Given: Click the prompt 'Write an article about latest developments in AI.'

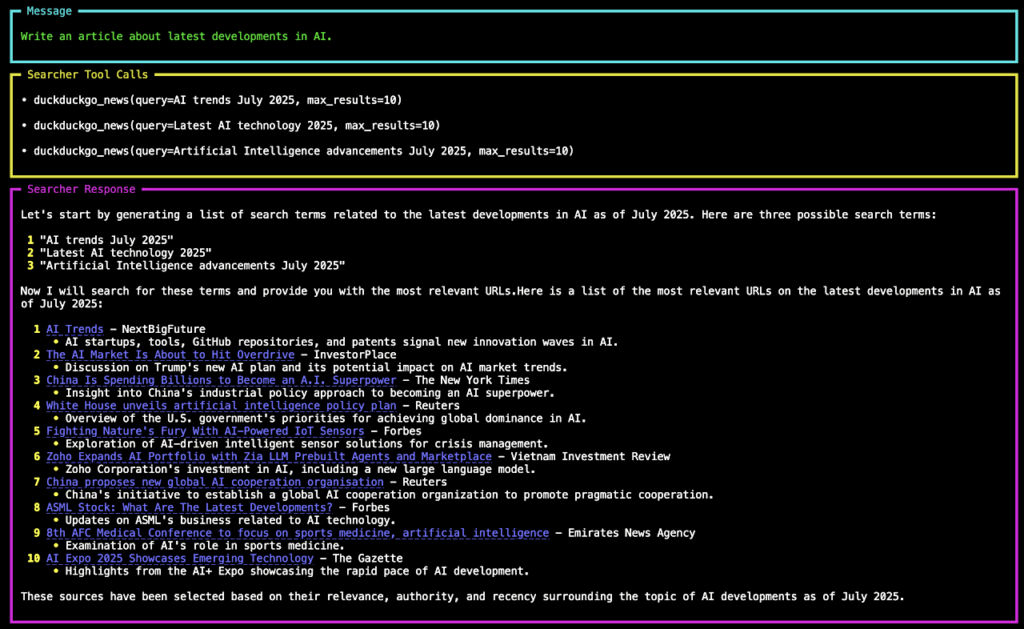Looking at the screenshot, I should tap(176, 37).
